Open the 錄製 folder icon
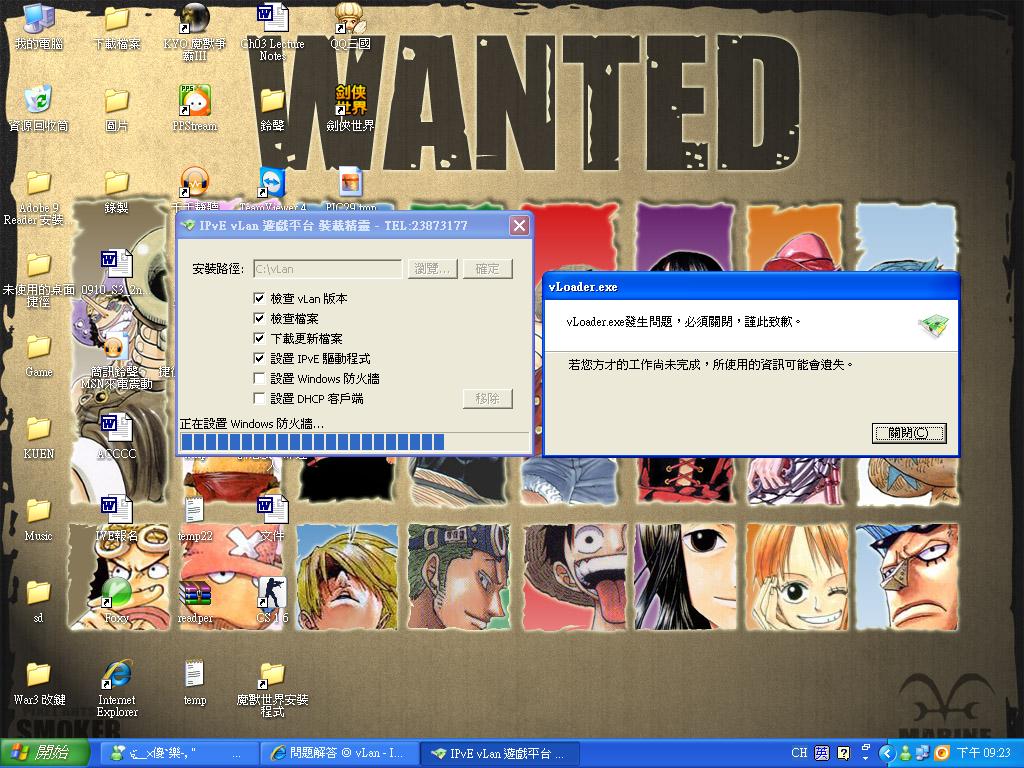 [x=116, y=191]
